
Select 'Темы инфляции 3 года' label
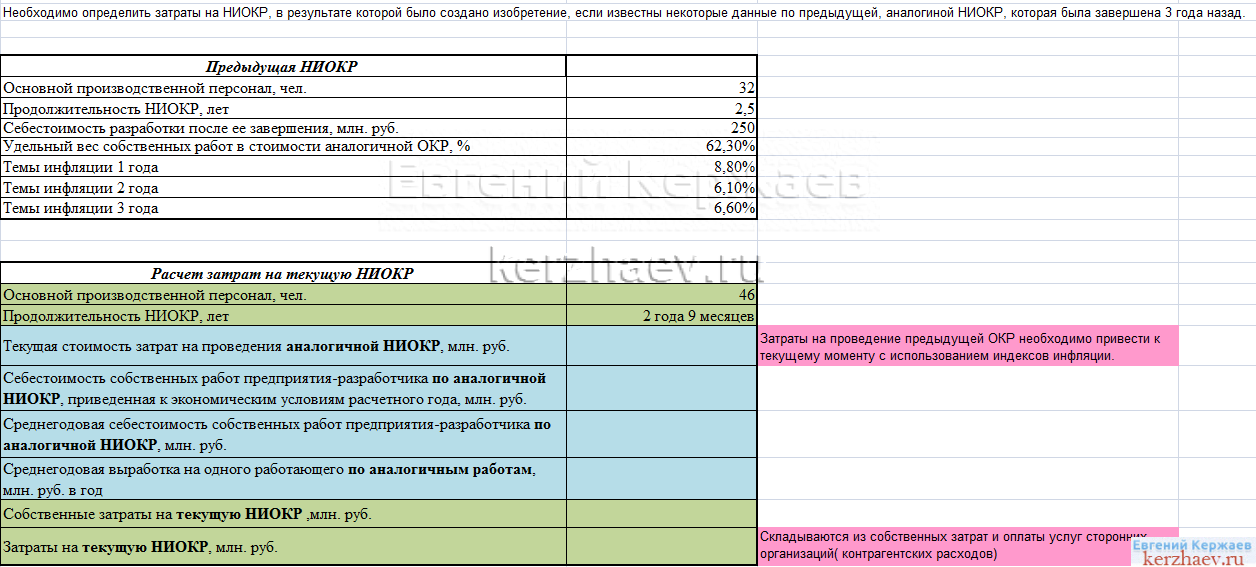pyautogui.click(x=81, y=208)
